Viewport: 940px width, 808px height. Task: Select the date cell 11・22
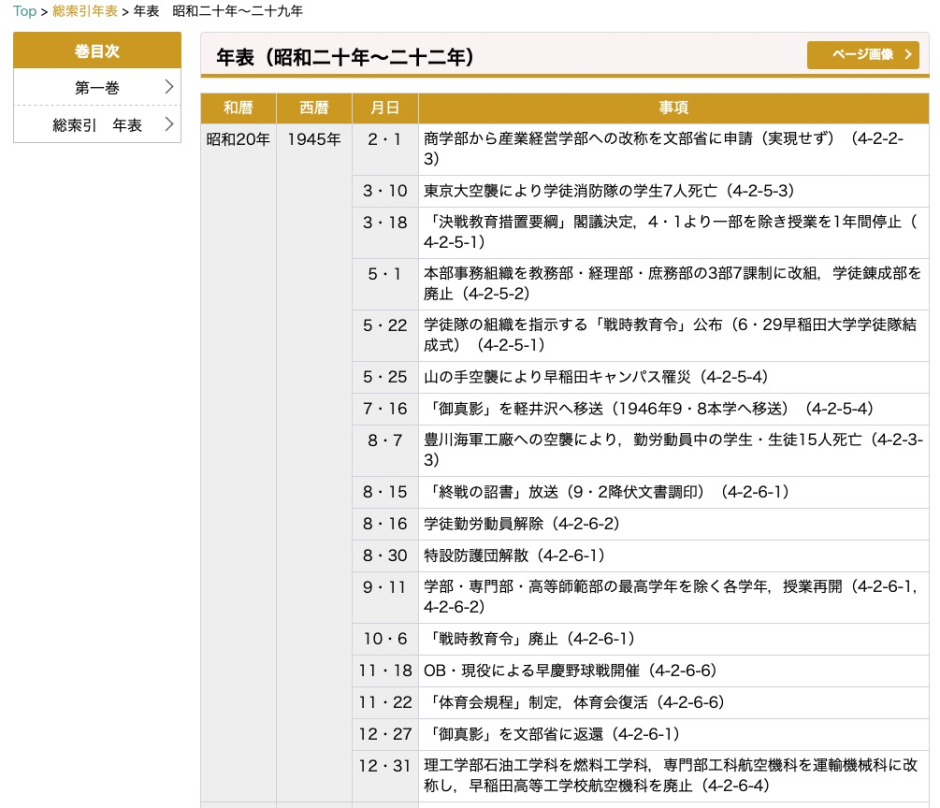[x=385, y=703]
